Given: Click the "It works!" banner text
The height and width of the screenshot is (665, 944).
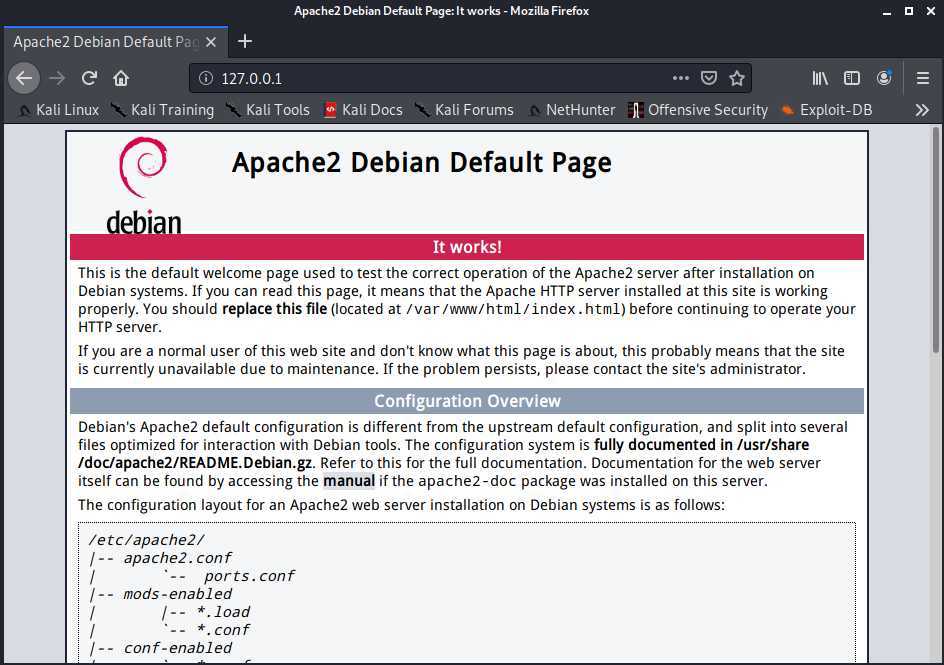Looking at the screenshot, I should [x=467, y=247].
